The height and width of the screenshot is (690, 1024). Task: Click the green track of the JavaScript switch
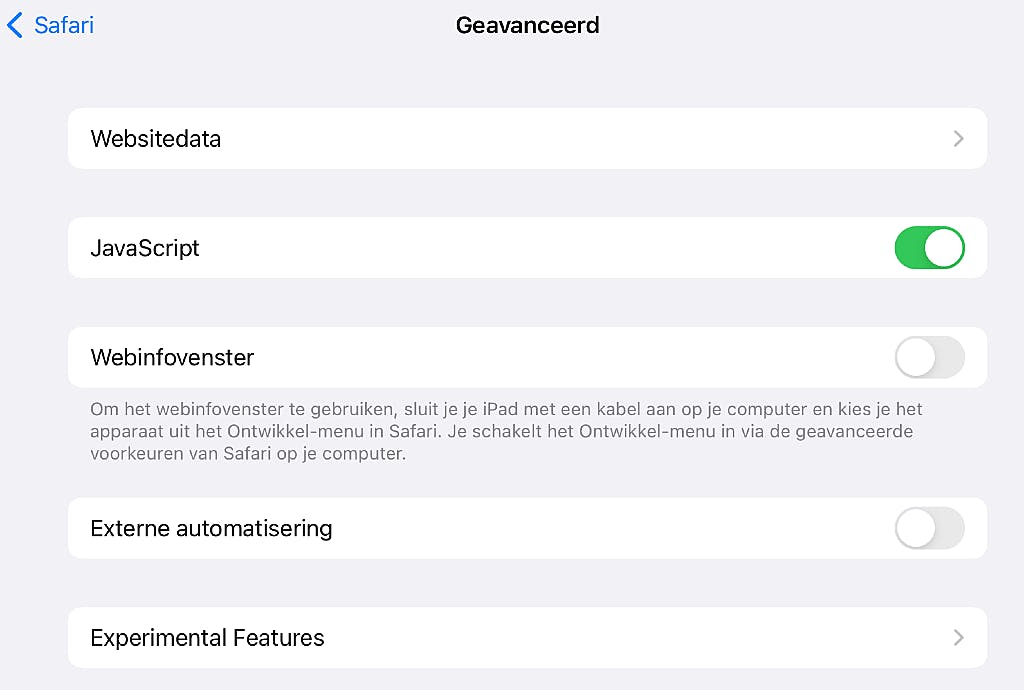tap(908, 248)
